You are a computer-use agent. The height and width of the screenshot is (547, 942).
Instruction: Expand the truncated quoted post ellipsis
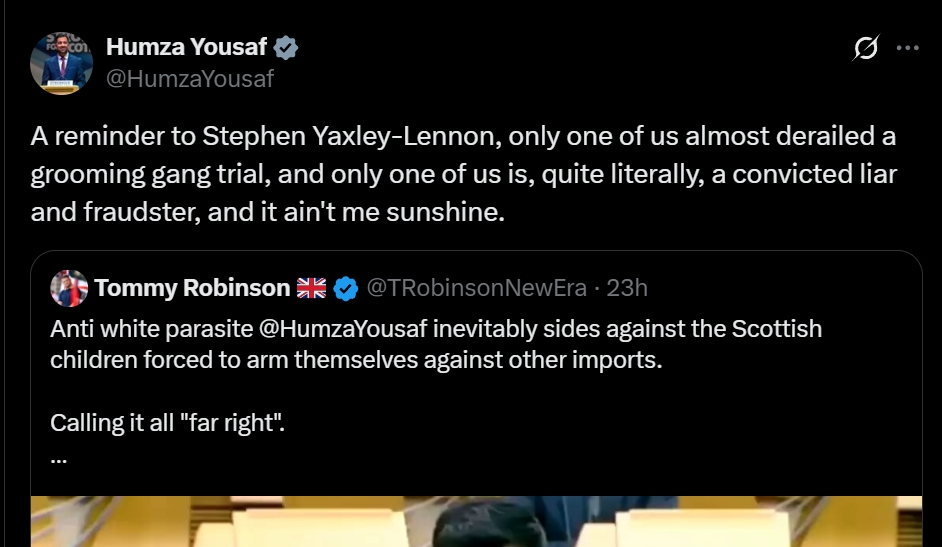coord(58,459)
